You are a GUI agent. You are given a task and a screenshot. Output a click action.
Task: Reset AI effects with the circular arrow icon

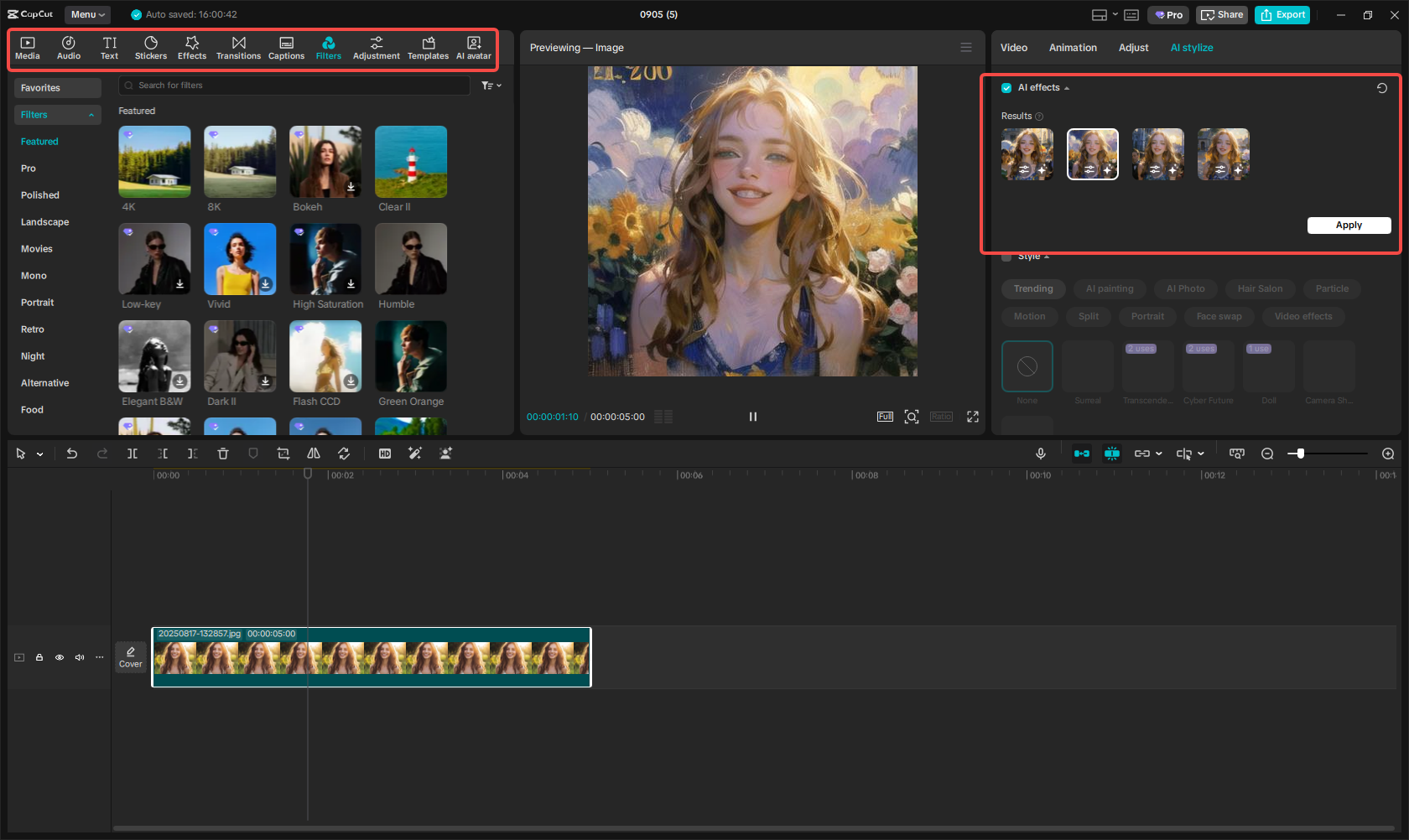click(x=1382, y=88)
